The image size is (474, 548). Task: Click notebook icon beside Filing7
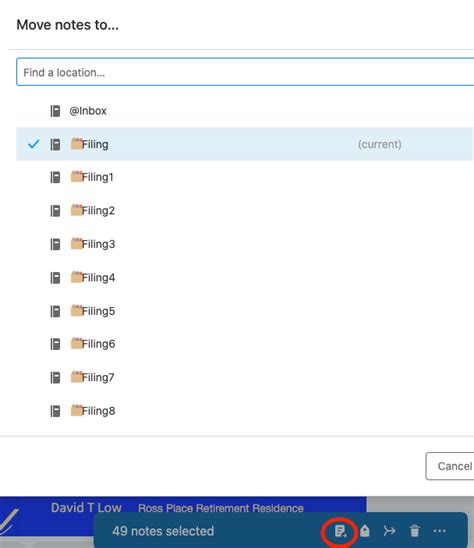click(x=55, y=377)
